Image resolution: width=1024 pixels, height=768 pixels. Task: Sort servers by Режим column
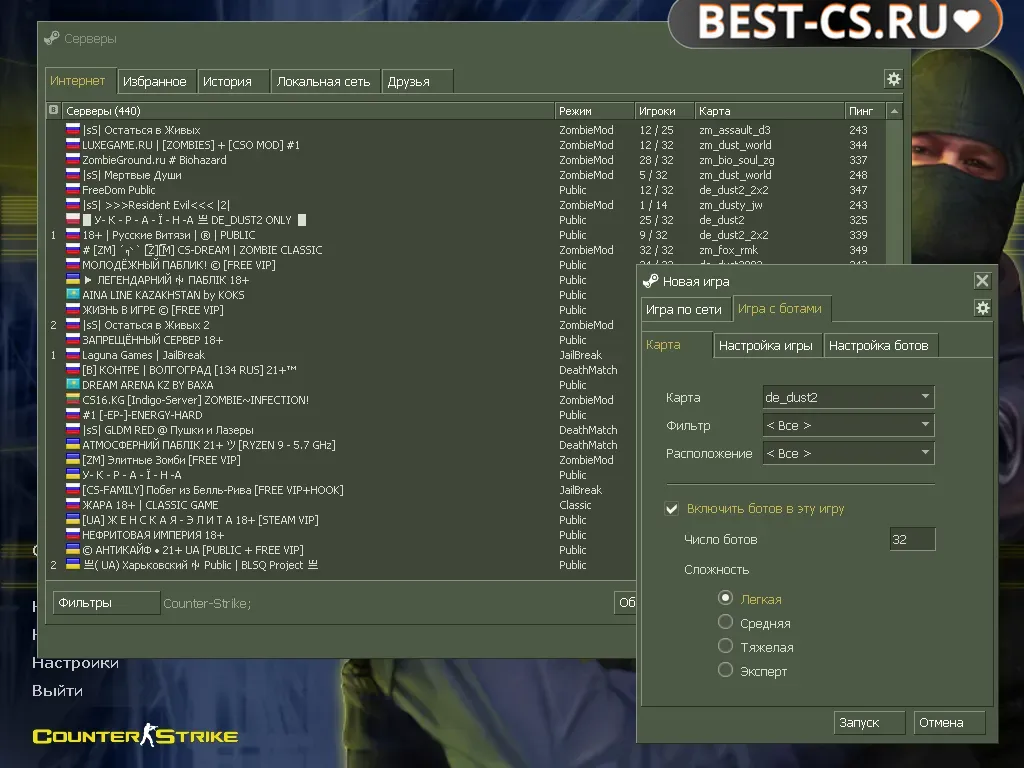tap(594, 111)
